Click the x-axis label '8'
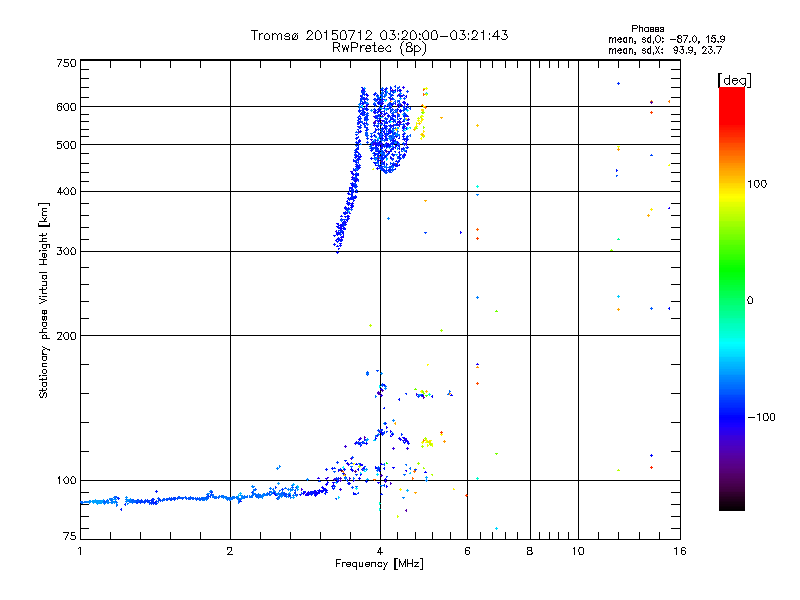The height and width of the screenshot is (600, 800). 530,551
